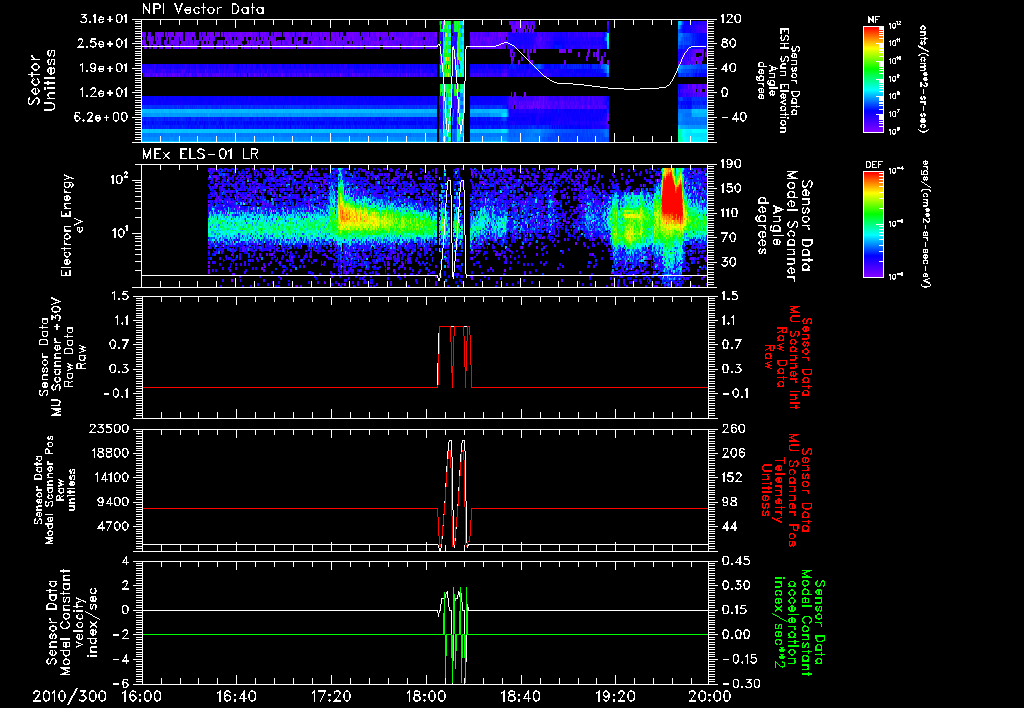Click the 16:40 time tick label

pyautogui.click(x=236, y=697)
